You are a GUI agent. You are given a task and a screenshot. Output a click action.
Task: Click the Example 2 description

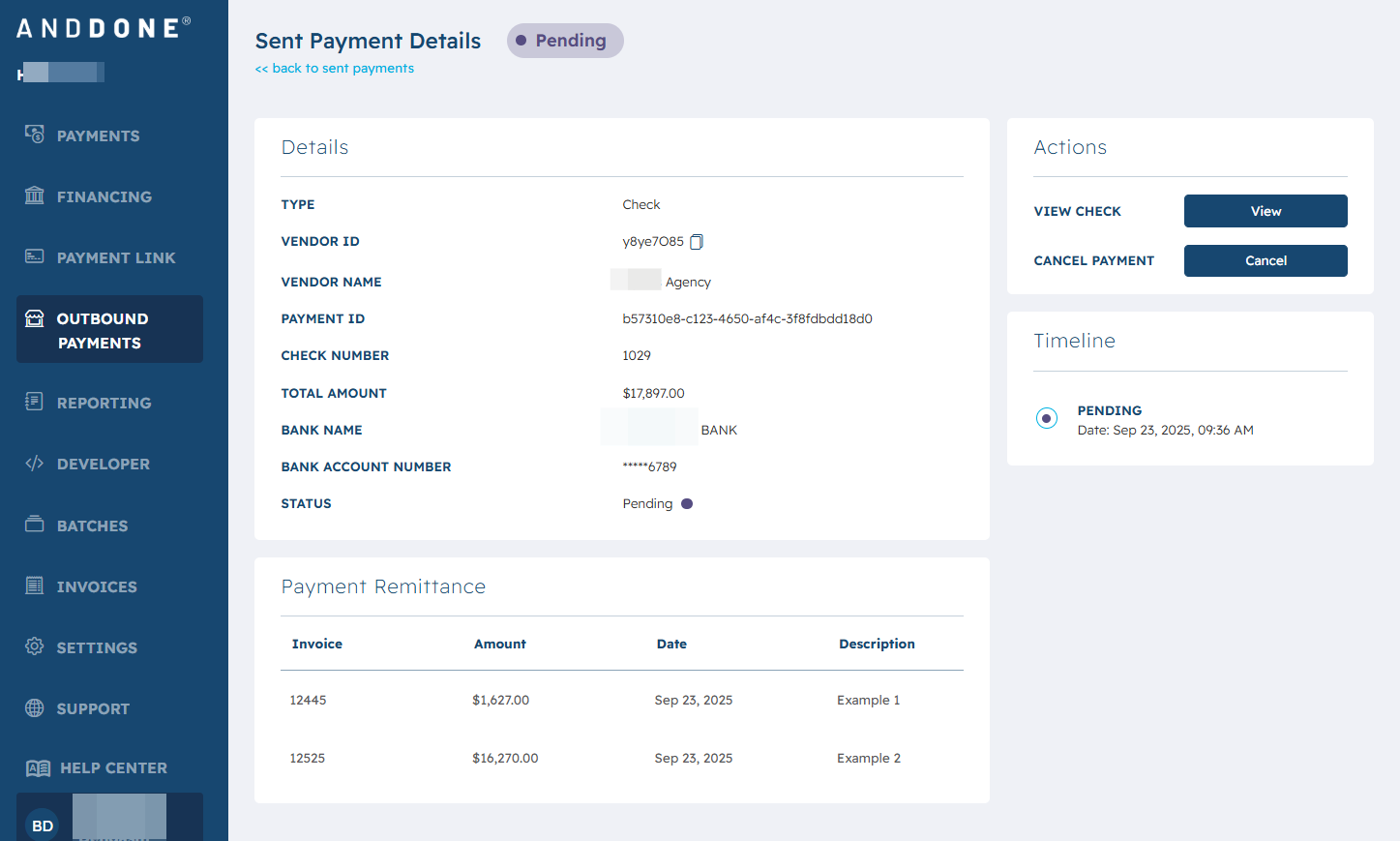[x=869, y=758]
